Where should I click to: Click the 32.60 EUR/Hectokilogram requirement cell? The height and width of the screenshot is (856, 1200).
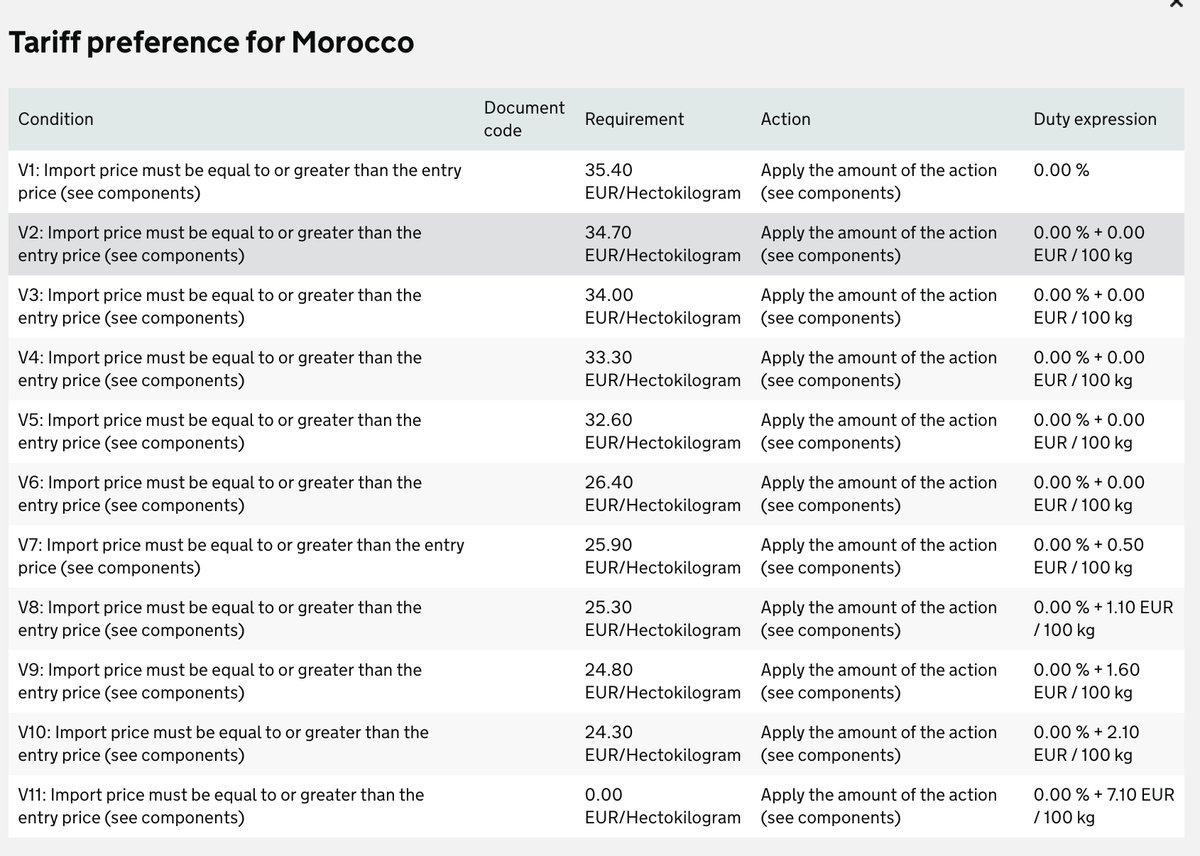tap(663, 431)
